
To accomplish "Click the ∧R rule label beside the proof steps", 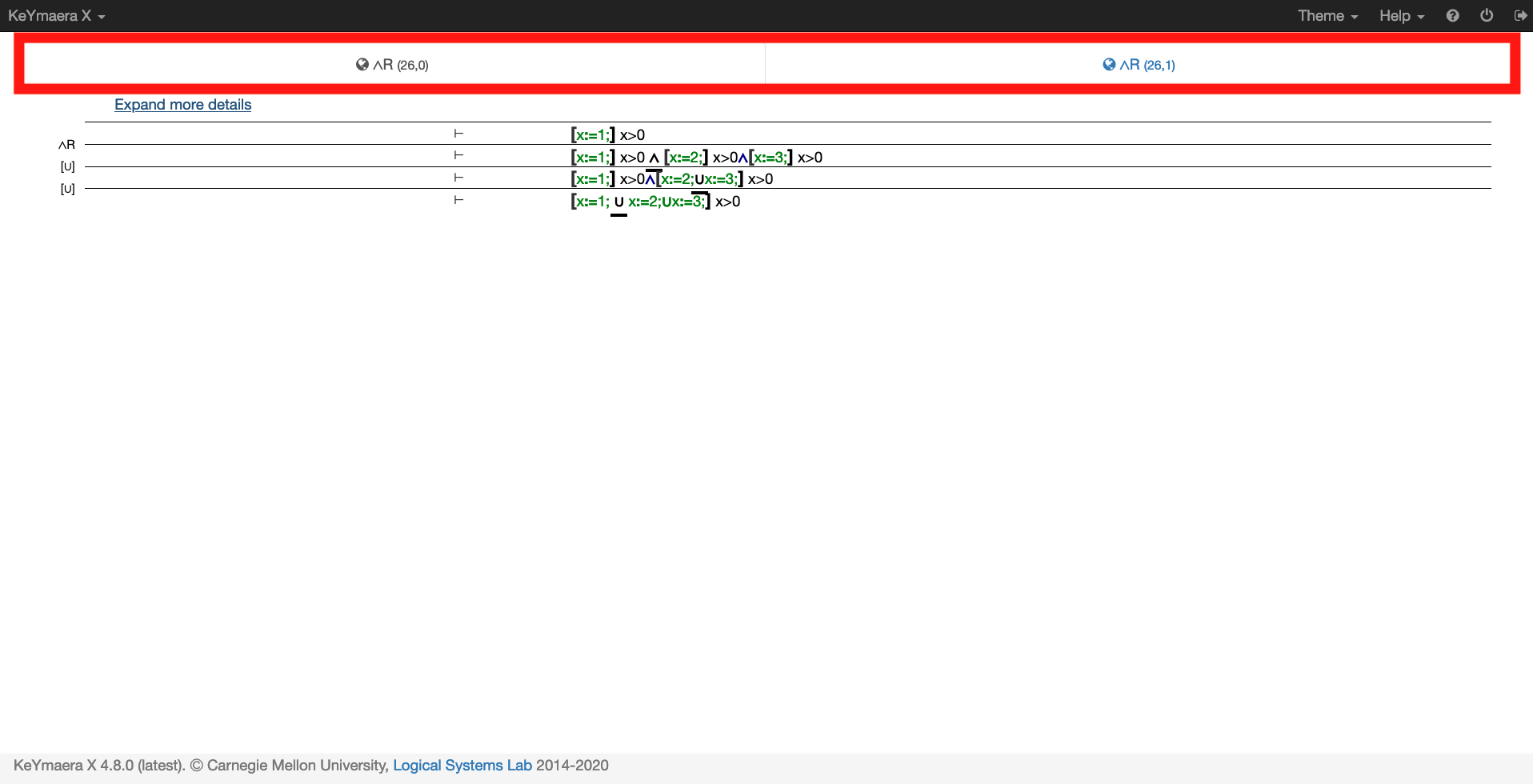I will [x=66, y=144].
